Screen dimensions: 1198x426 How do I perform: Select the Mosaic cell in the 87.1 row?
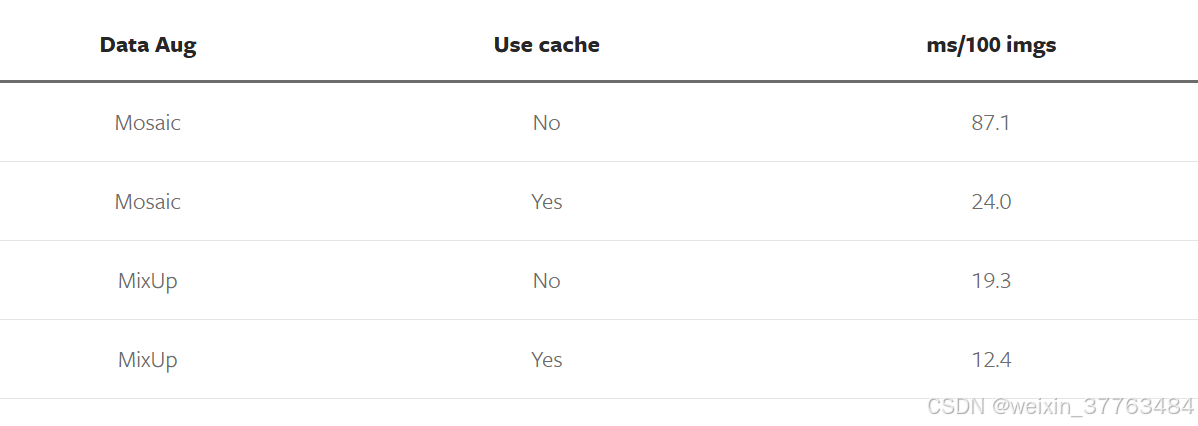(147, 122)
